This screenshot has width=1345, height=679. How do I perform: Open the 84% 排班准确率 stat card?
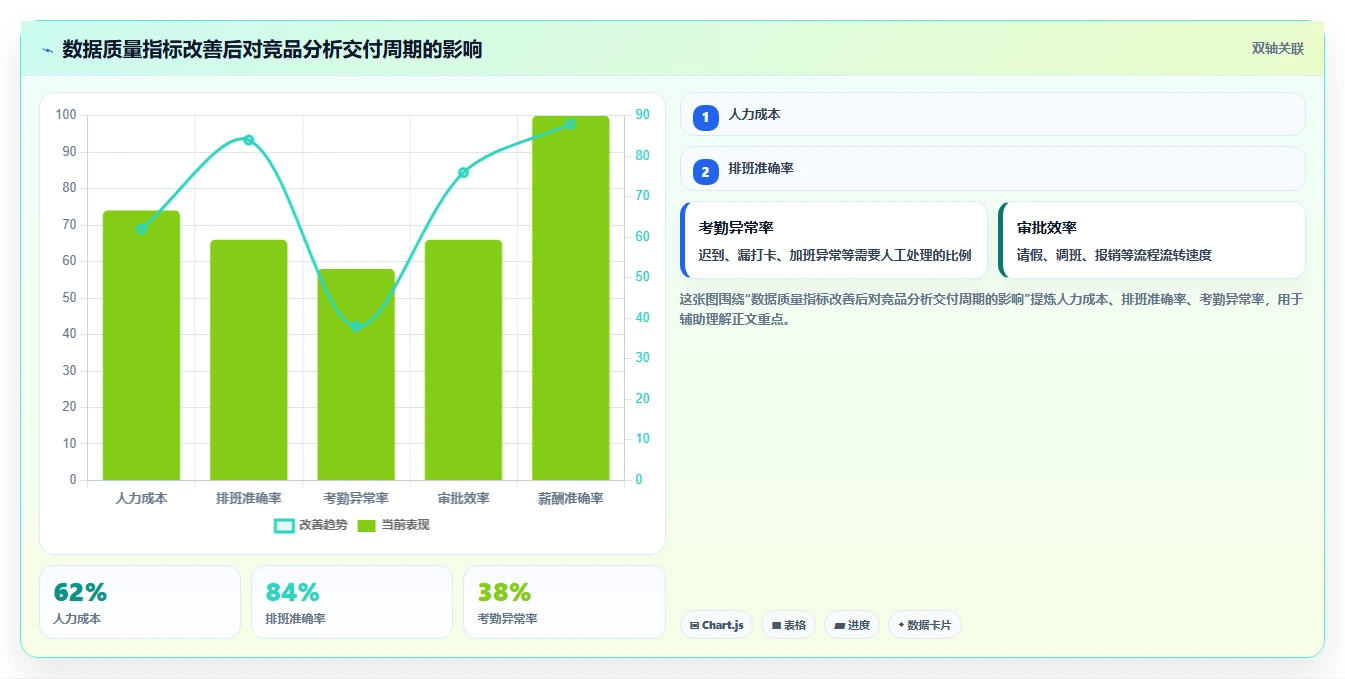[x=352, y=602]
